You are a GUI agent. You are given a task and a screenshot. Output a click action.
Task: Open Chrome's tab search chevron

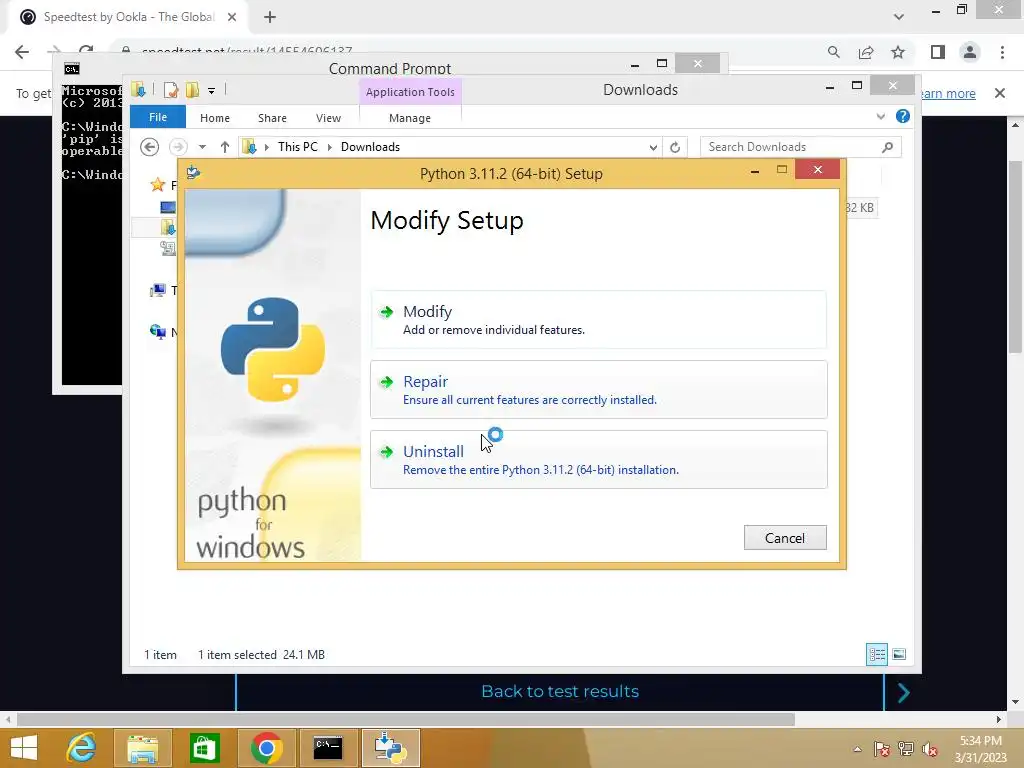[x=899, y=16]
